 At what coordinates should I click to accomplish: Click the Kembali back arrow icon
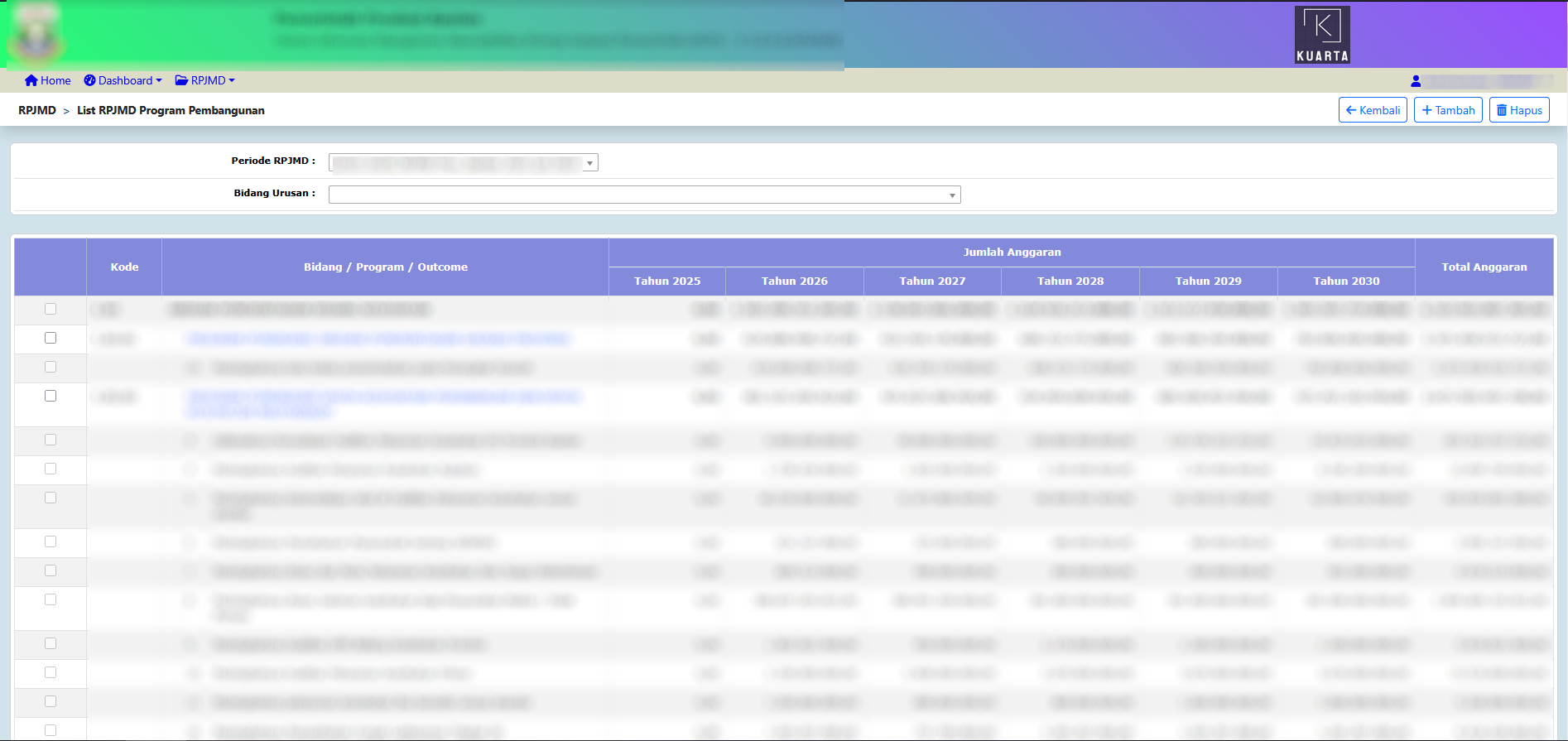point(1351,110)
